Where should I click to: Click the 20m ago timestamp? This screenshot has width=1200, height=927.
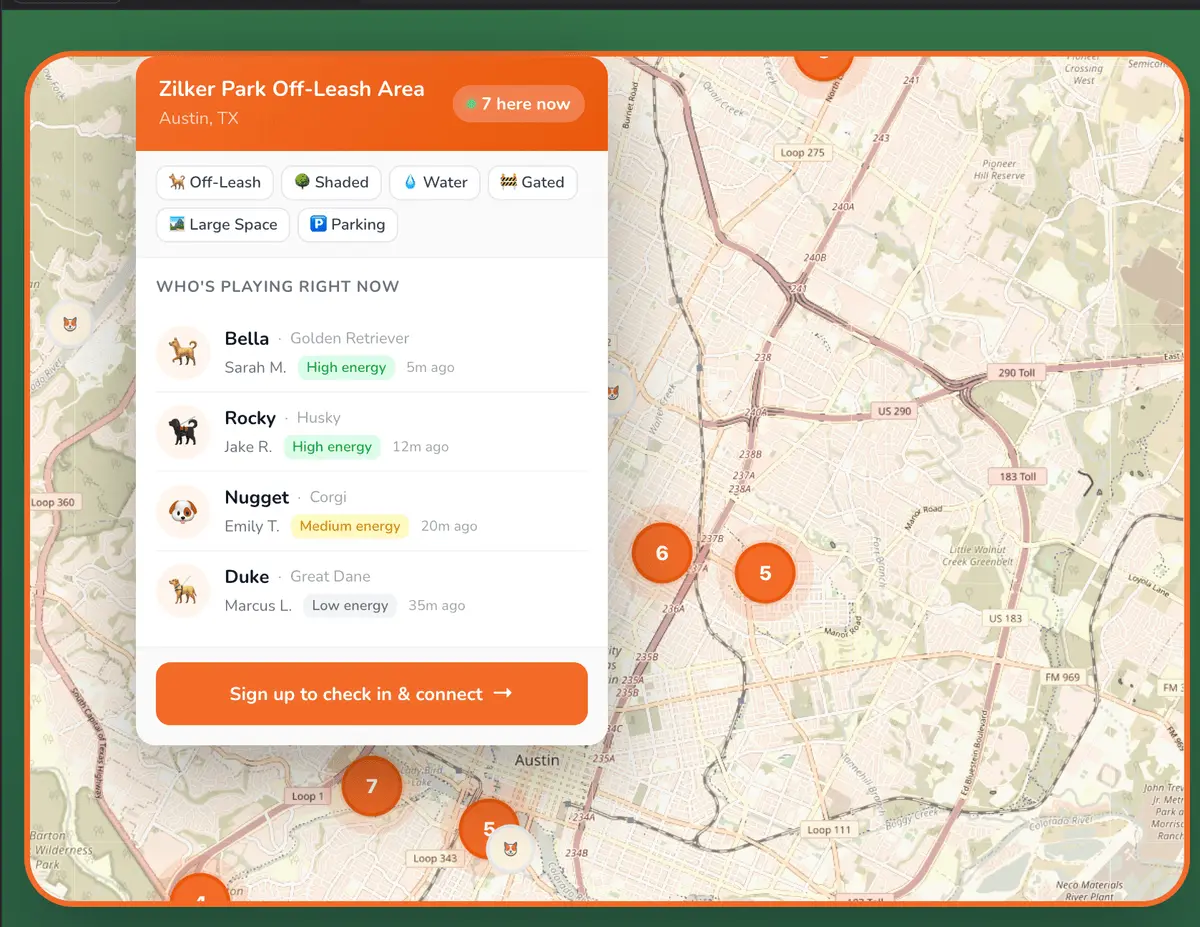449,526
